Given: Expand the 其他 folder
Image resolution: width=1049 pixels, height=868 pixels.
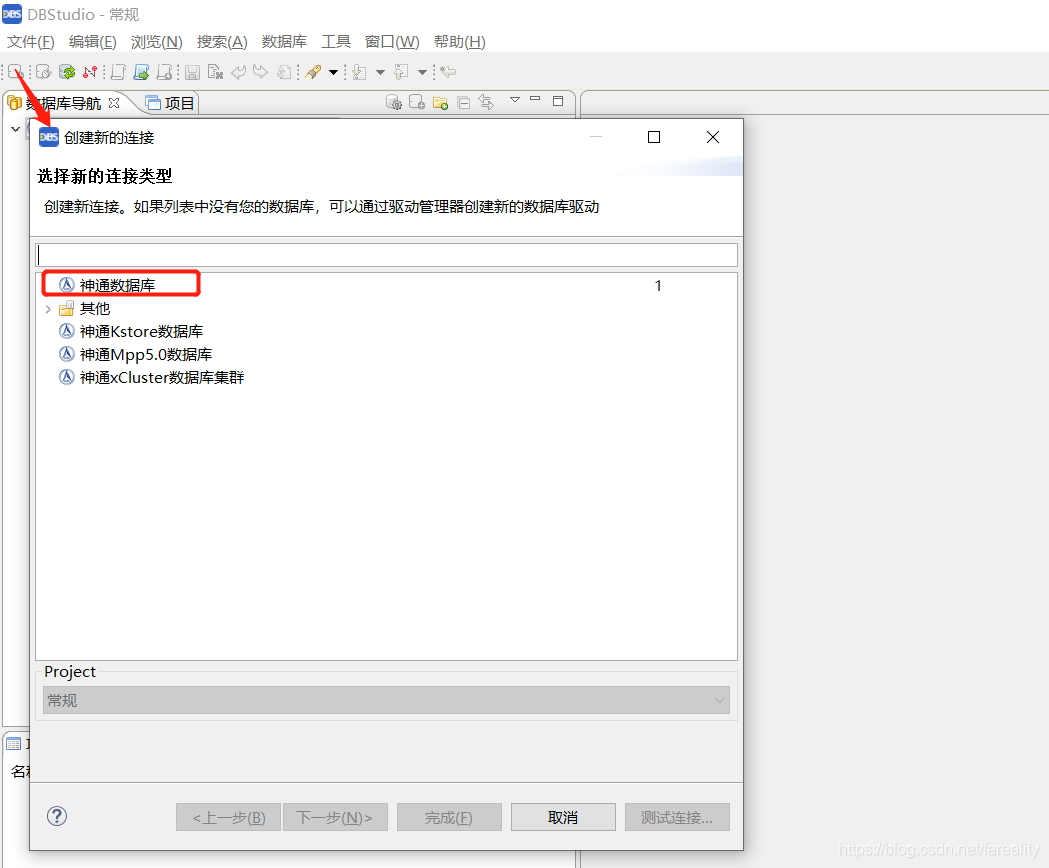Looking at the screenshot, I should pos(48,309).
